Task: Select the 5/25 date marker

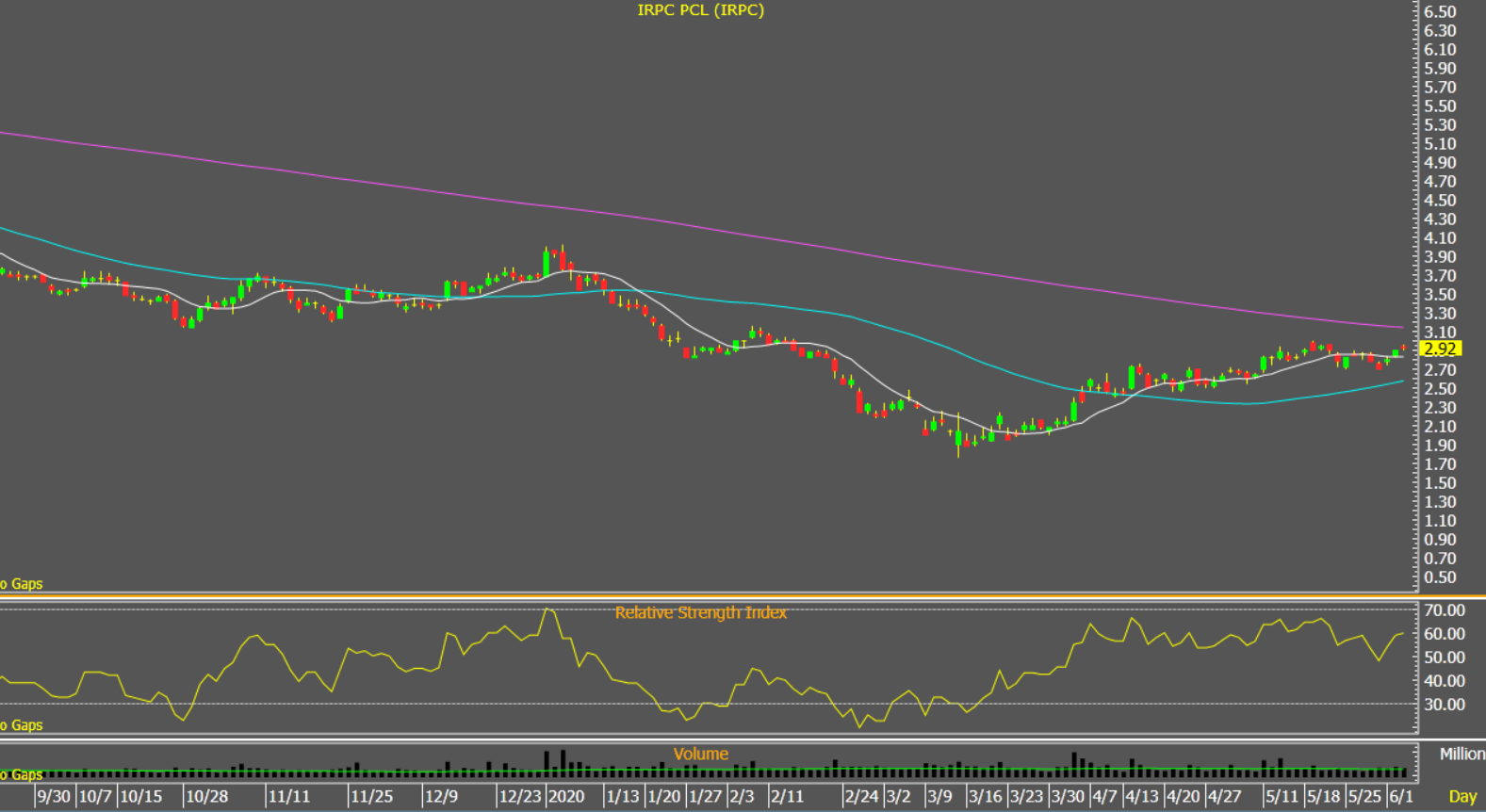Action: point(1364,797)
